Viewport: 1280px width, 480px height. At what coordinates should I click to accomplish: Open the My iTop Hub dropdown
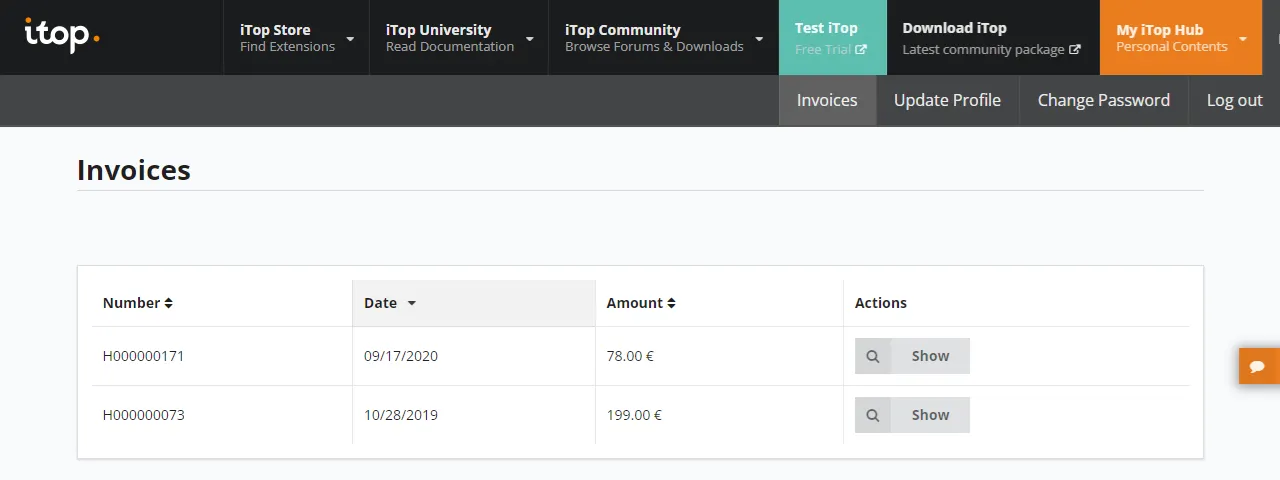tap(1242, 39)
